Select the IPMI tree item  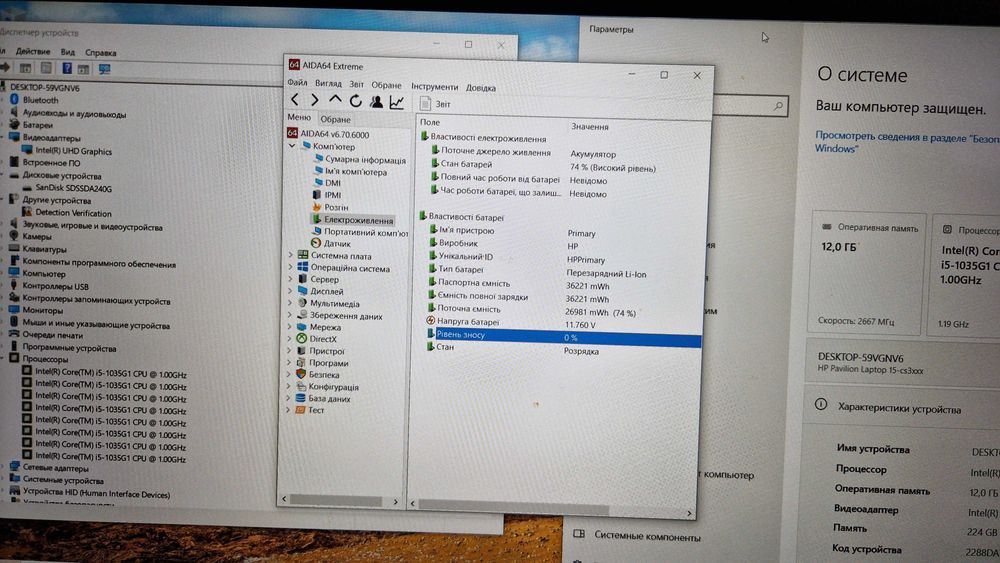(327, 195)
